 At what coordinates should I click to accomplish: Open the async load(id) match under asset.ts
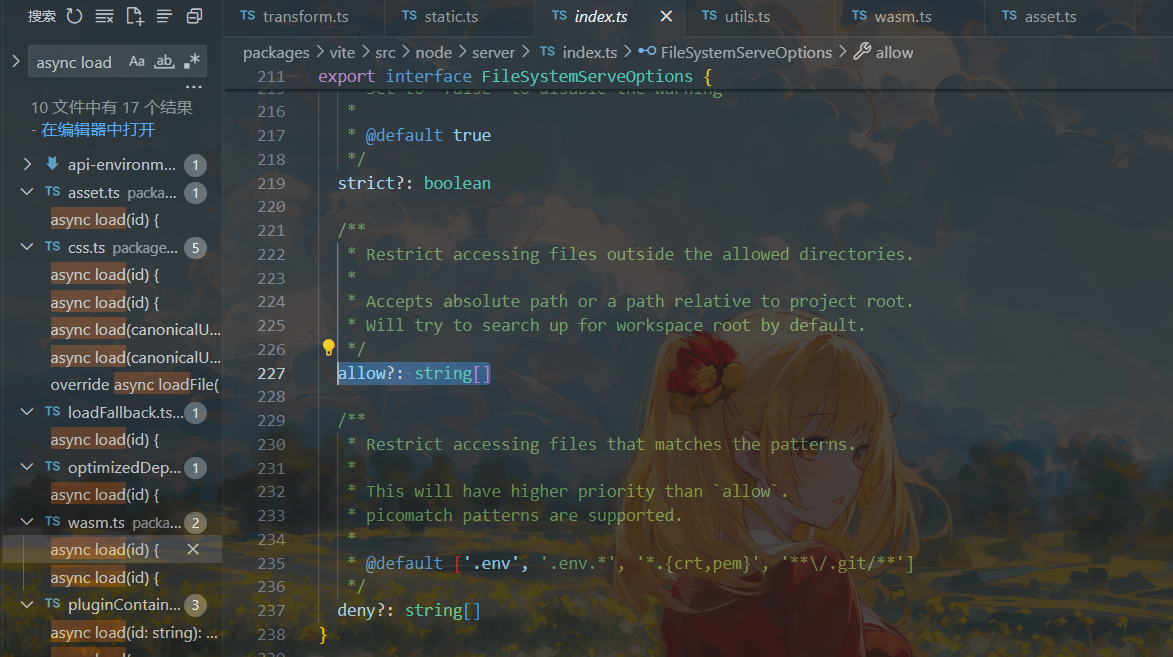(105, 220)
